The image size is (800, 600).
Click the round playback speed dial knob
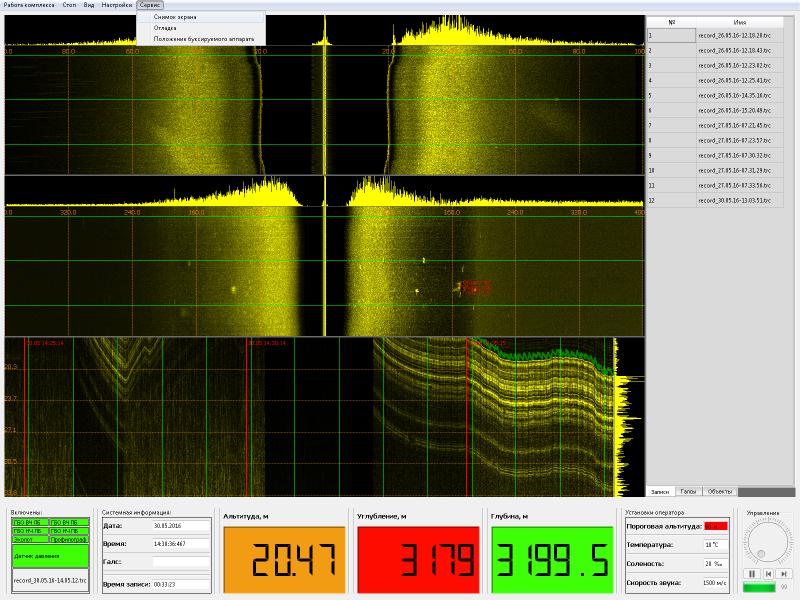(x=767, y=542)
